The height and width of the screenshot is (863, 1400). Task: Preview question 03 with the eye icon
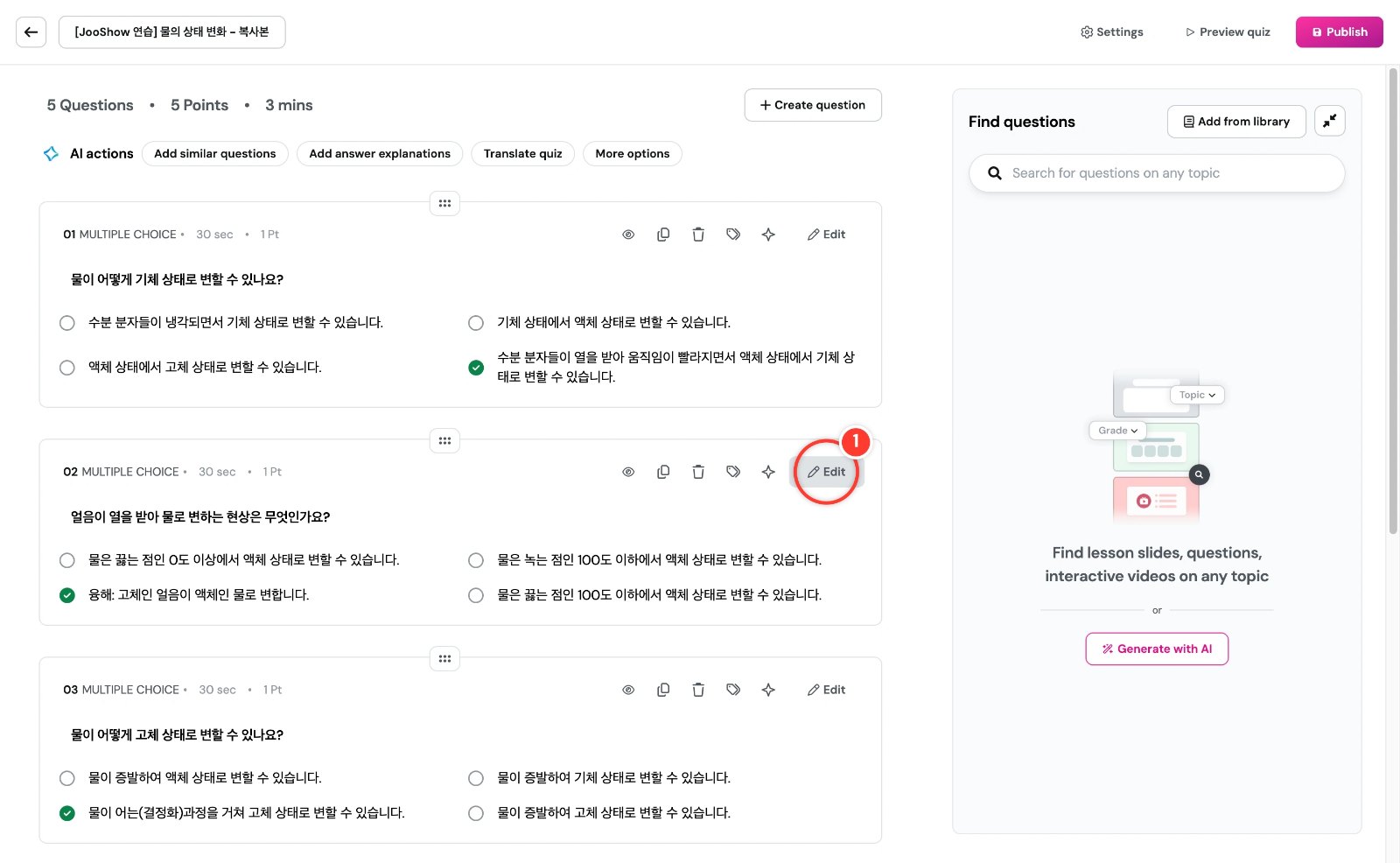628,690
